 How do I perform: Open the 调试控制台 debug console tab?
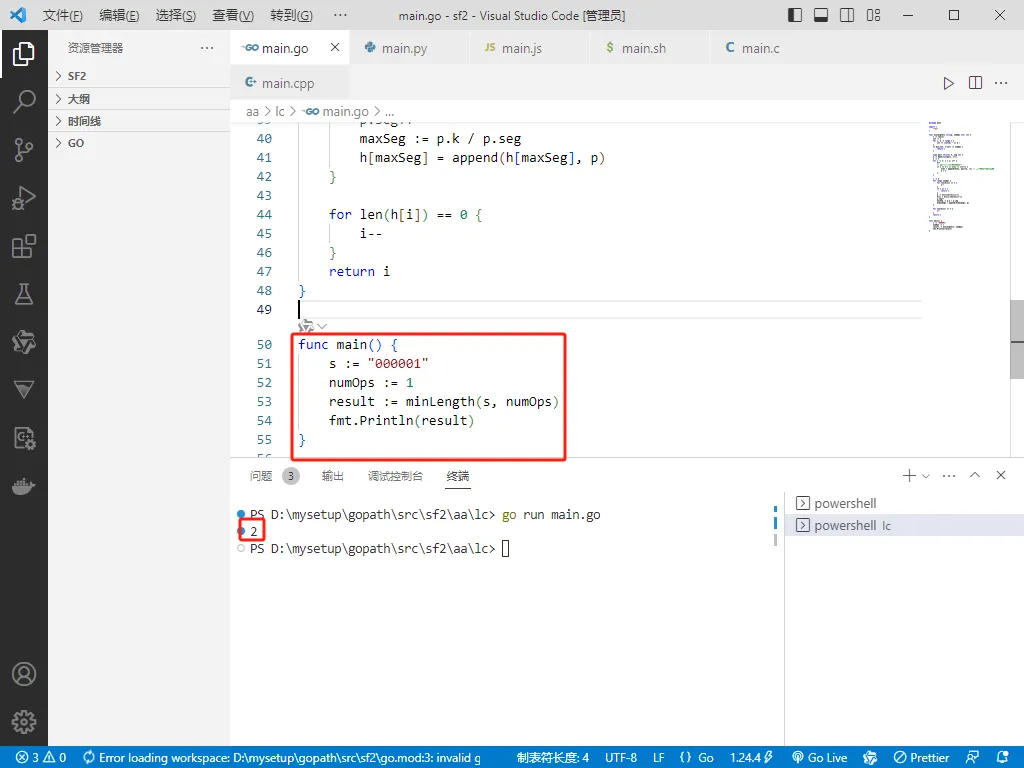point(395,476)
